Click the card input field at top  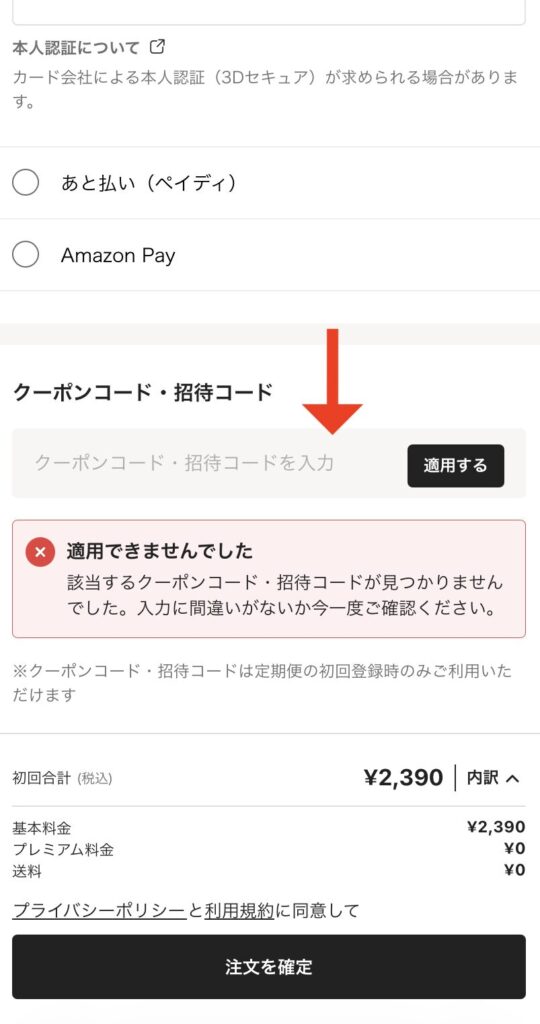click(269, 12)
